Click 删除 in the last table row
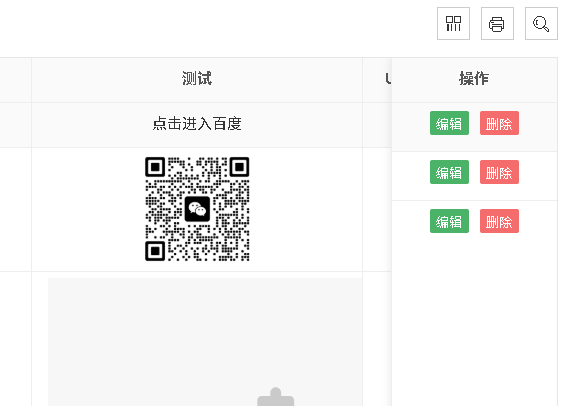The height and width of the screenshot is (406, 566). pyautogui.click(x=499, y=221)
